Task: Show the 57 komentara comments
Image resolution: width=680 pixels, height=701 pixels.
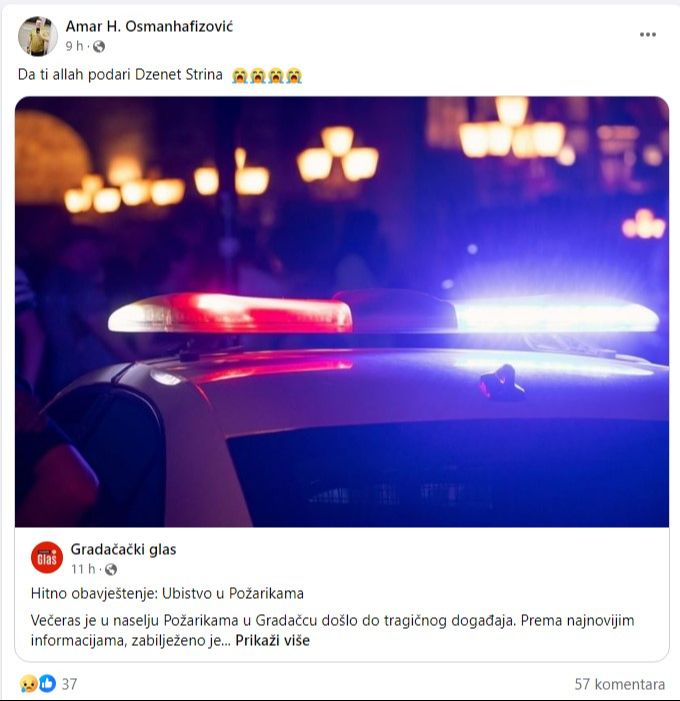Action: coord(619,684)
